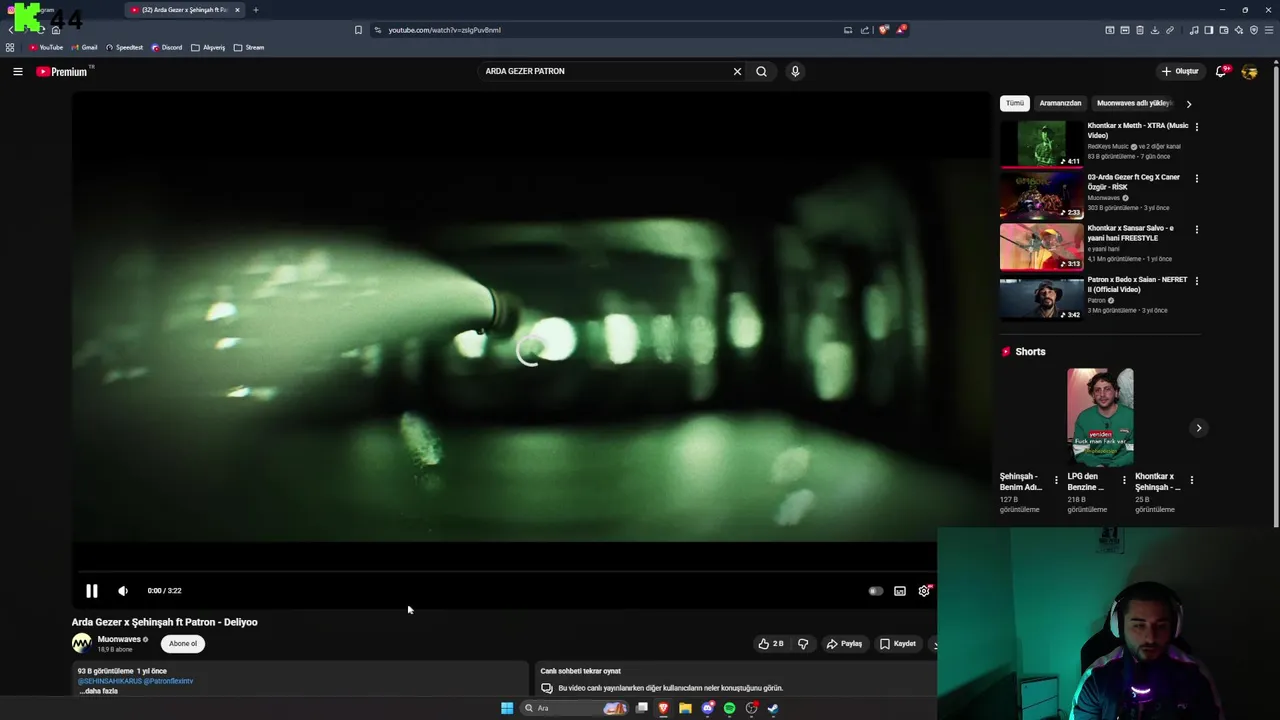This screenshot has width=1280, height=720.
Task: Open Arda Gezer RİSK video thumbnail
Action: (x=1041, y=195)
